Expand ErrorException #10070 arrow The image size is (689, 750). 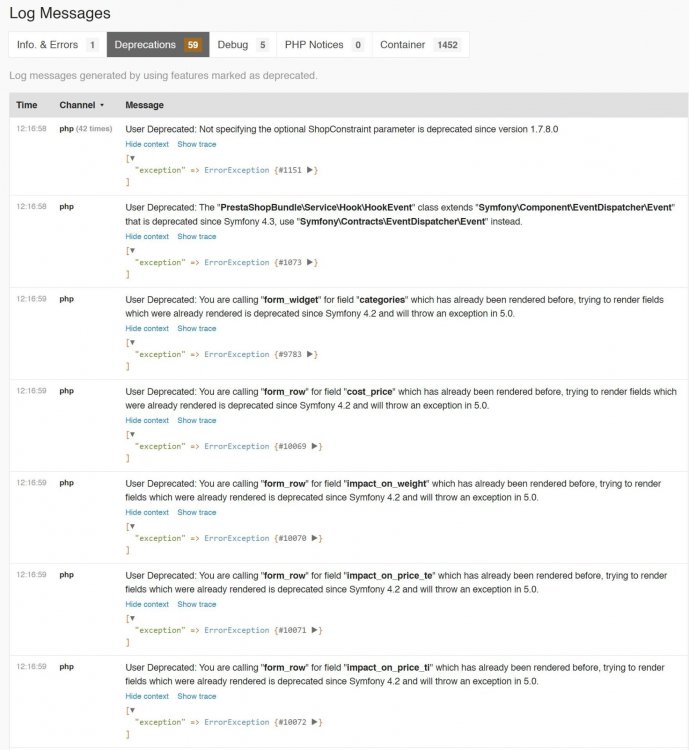(x=314, y=538)
